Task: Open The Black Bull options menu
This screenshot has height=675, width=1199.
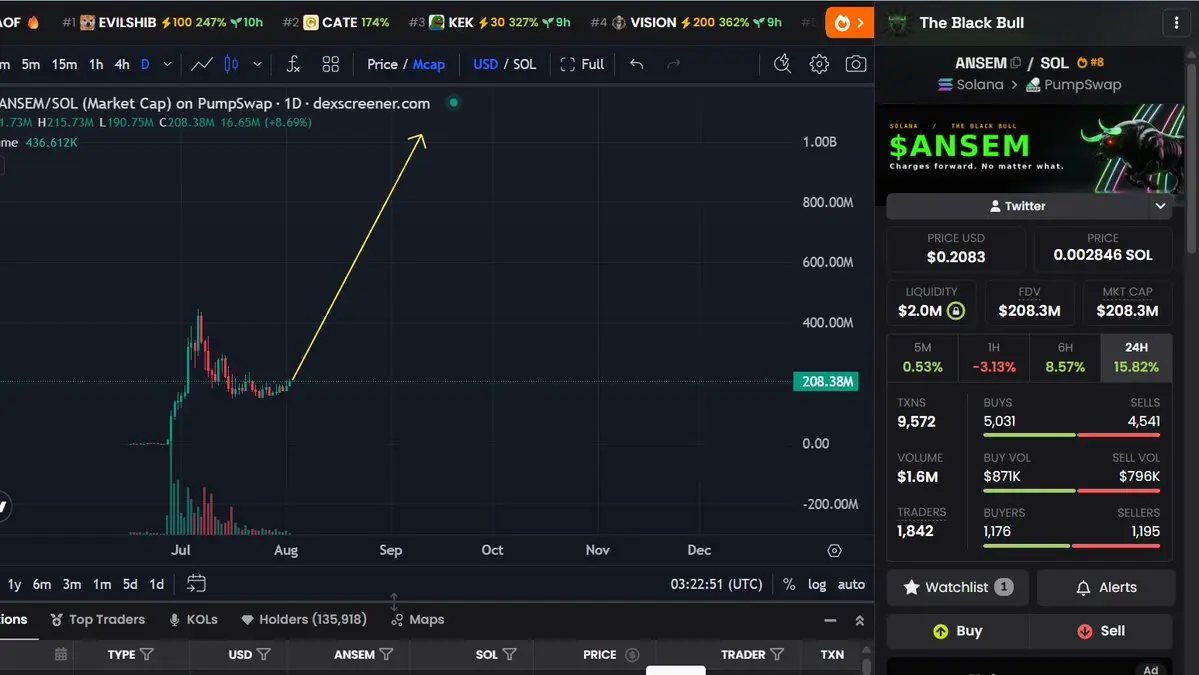Action: pyautogui.click(x=1176, y=23)
